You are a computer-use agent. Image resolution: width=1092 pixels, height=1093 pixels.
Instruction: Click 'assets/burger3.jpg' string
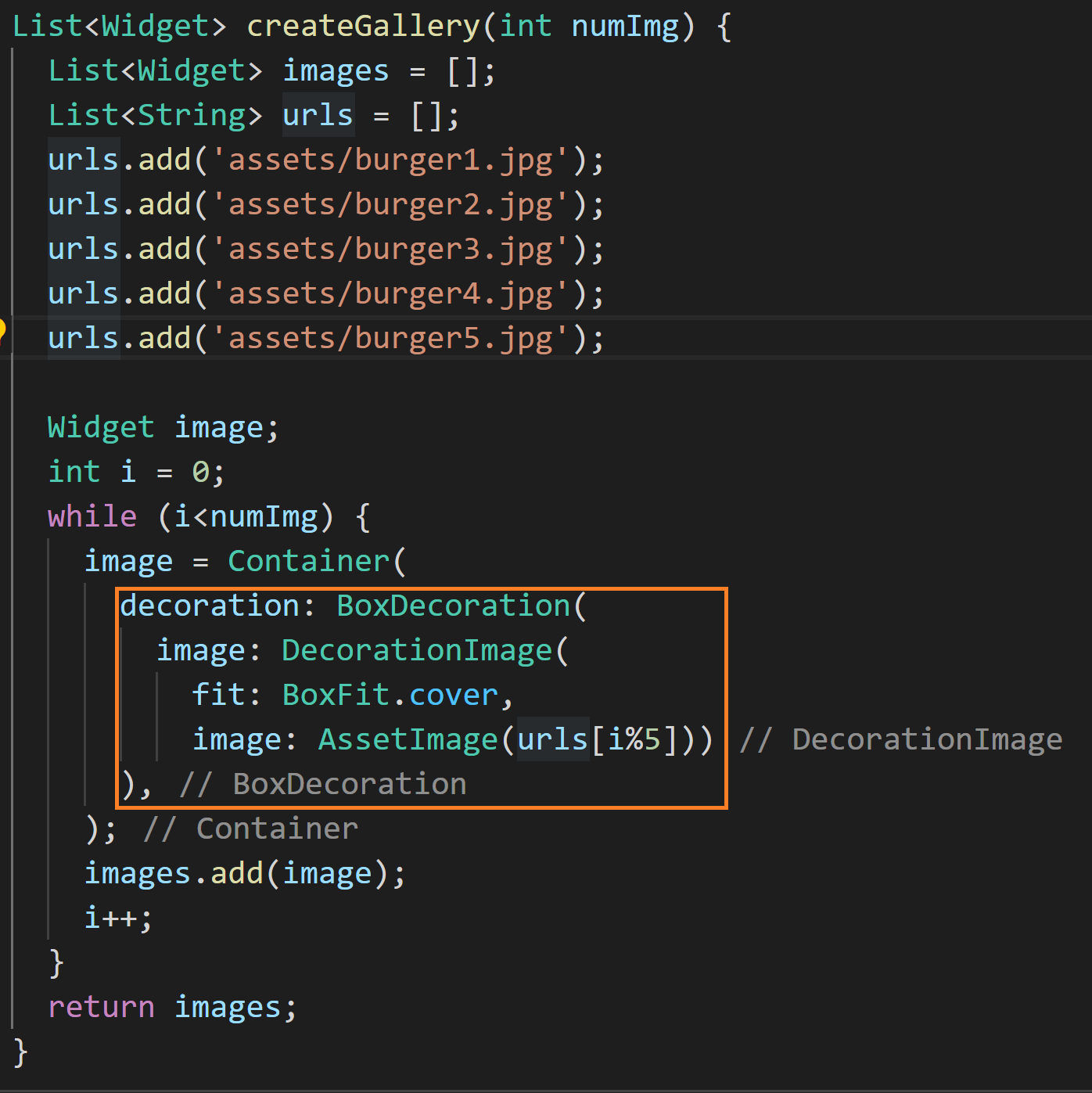coord(390,250)
